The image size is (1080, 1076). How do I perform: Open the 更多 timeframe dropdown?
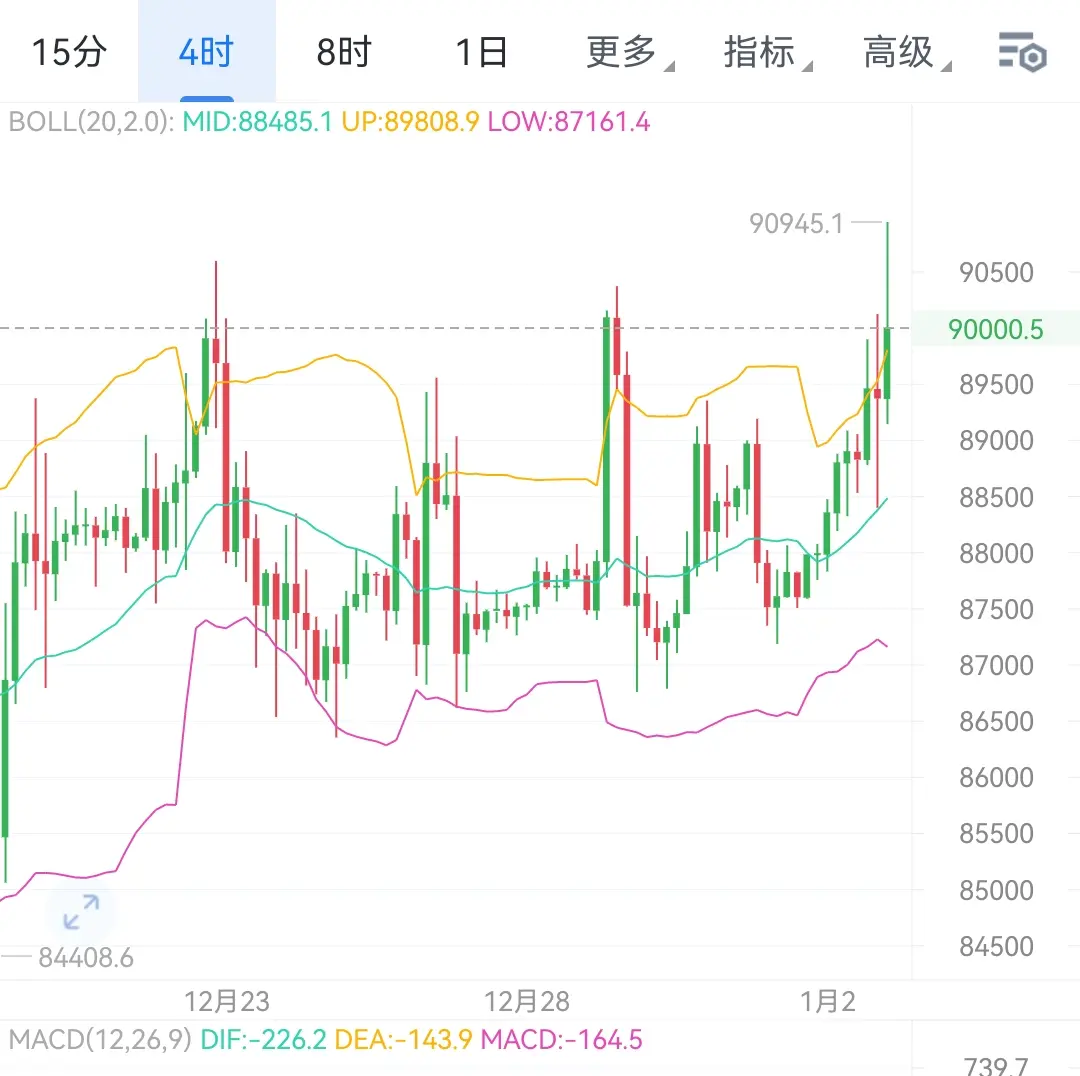click(x=629, y=52)
